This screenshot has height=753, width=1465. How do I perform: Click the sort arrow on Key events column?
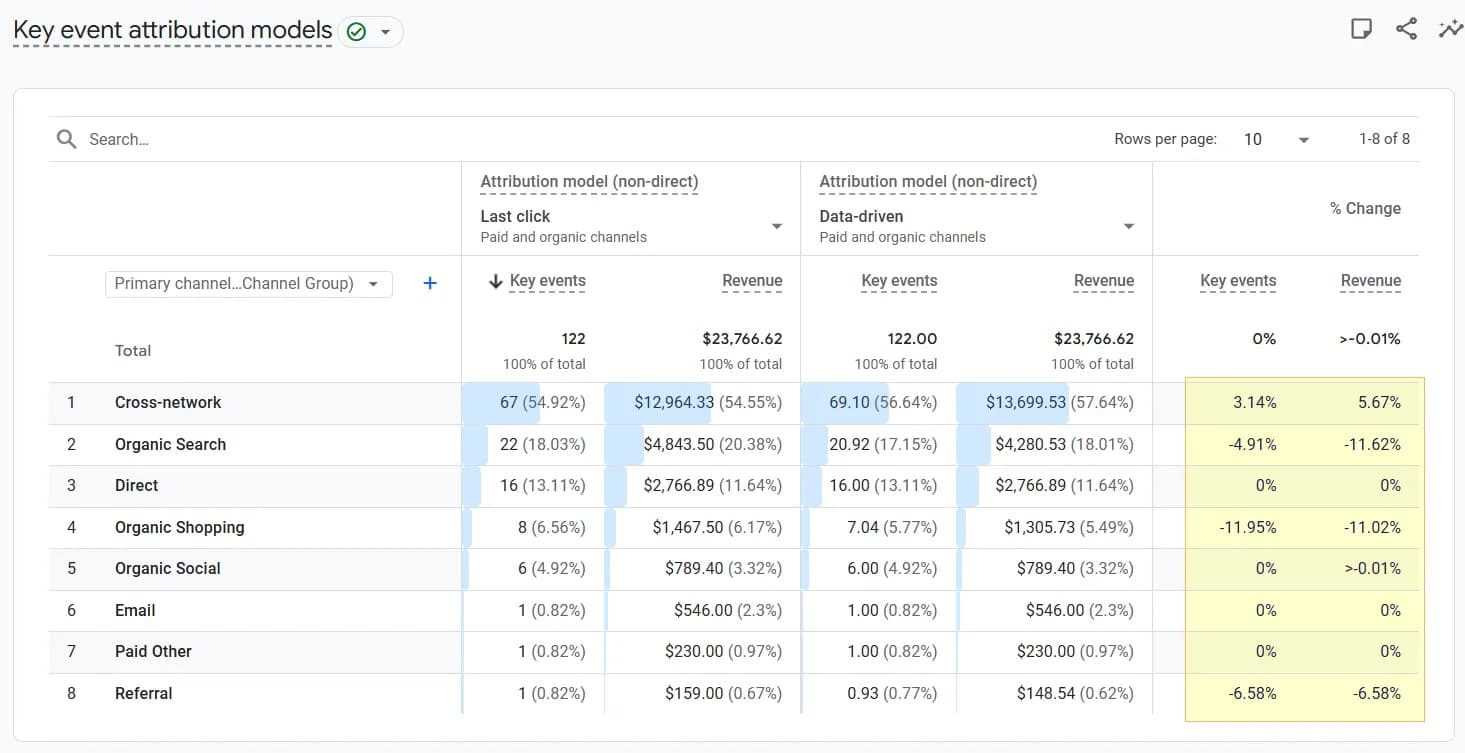pos(497,281)
